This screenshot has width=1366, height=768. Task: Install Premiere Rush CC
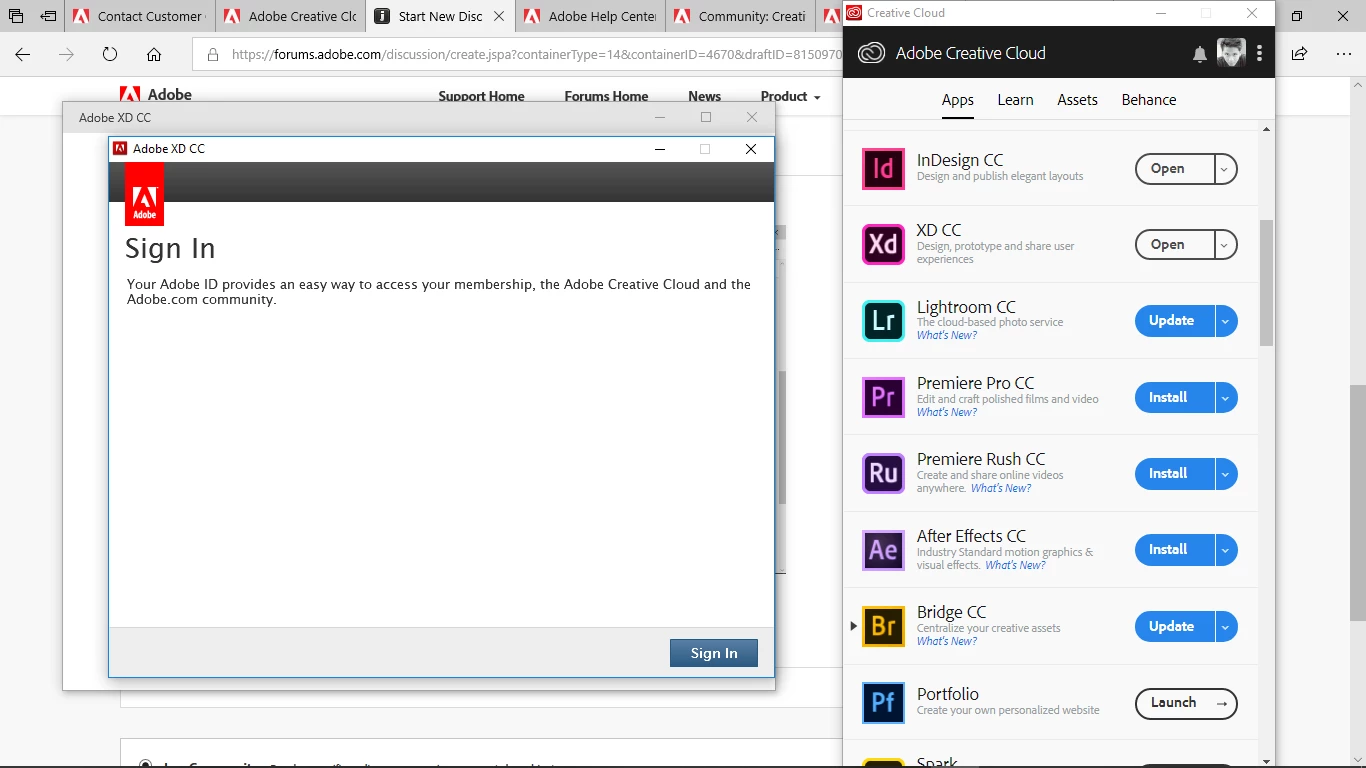coord(1175,474)
